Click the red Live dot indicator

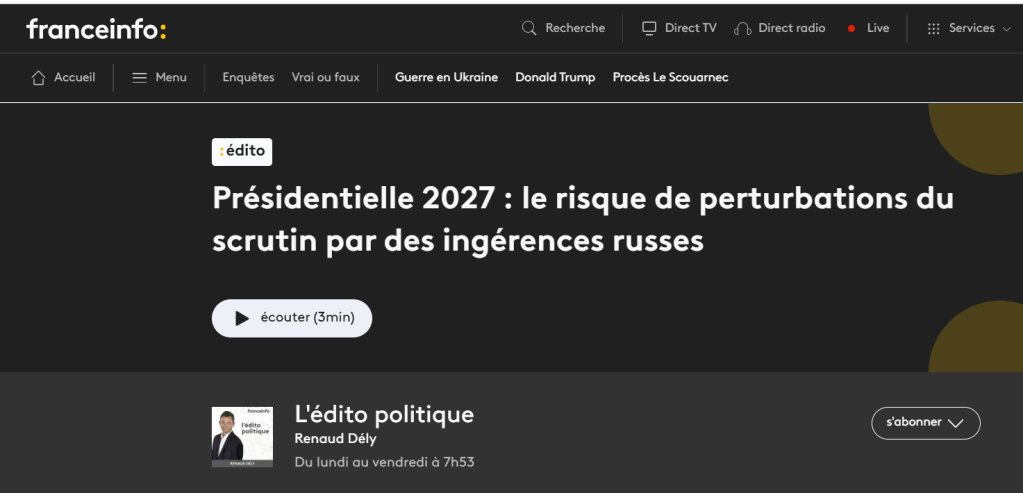point(851,29)
